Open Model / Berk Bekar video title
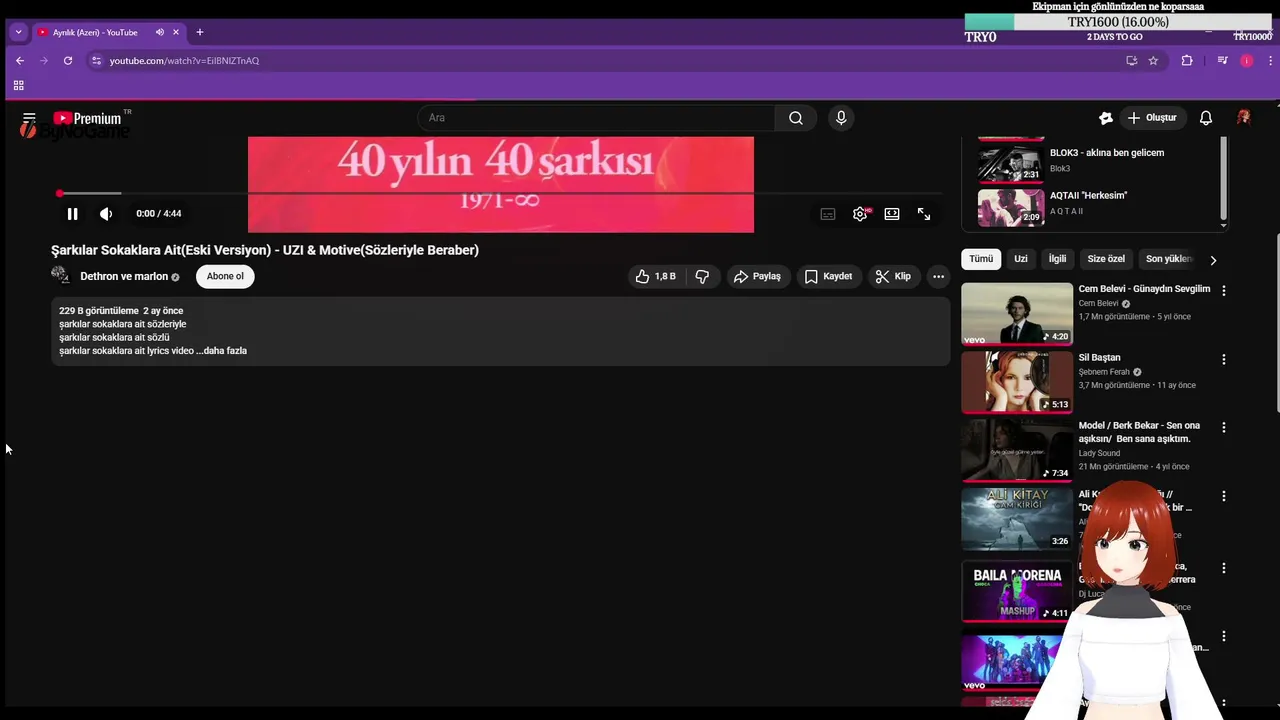 (1139, 432)
